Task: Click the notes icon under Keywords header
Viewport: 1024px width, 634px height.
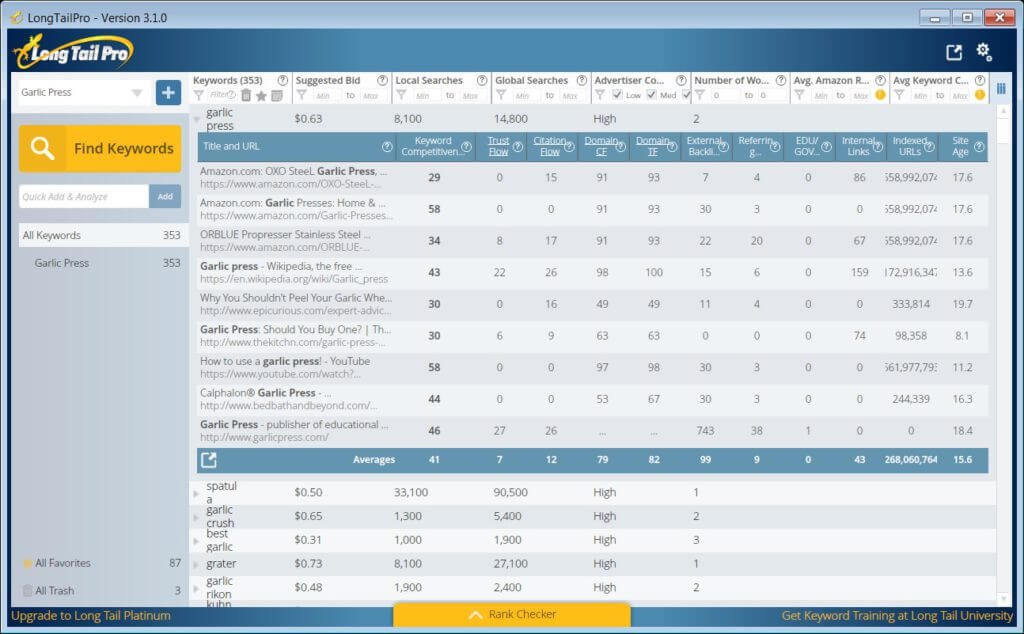Action: click(x=277, y=96)
